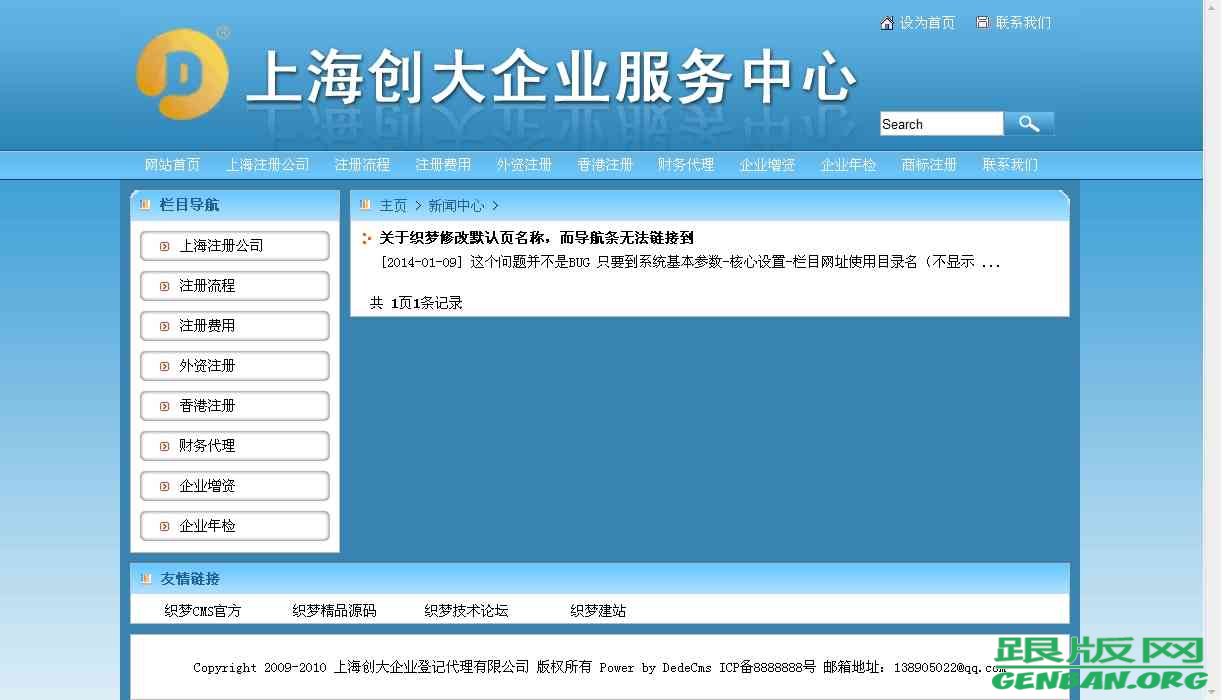
Task: Click the circular 'D' site logo
Action: (181, 72)
